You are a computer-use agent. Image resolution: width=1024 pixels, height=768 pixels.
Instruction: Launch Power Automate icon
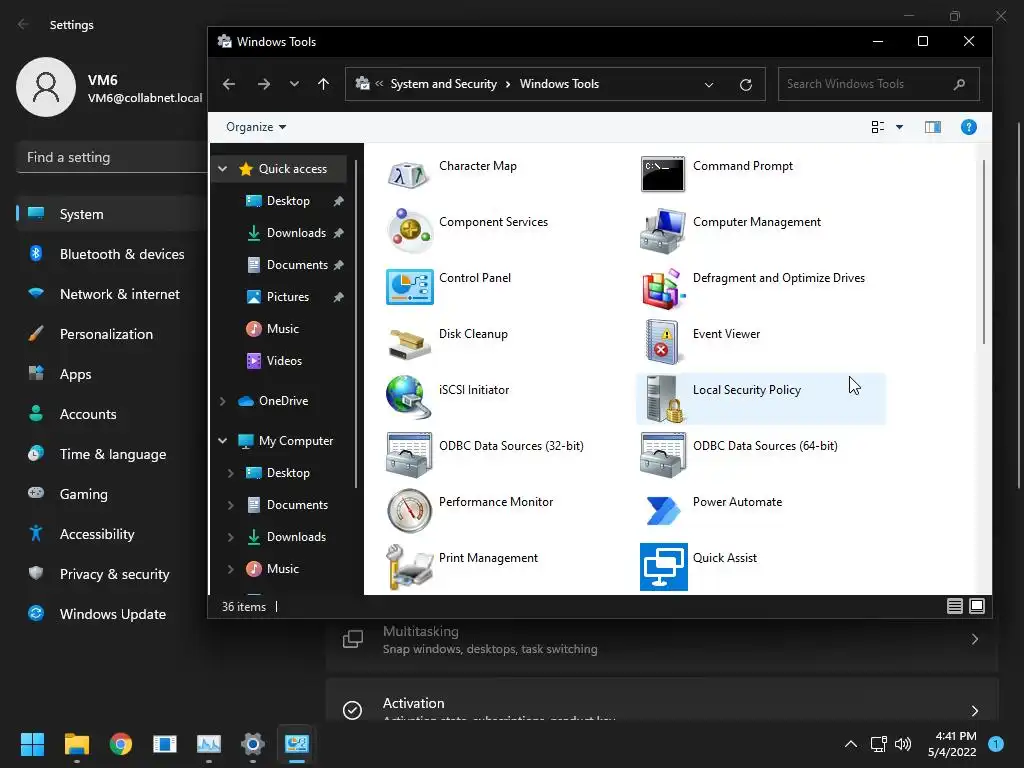pos(663,511)
